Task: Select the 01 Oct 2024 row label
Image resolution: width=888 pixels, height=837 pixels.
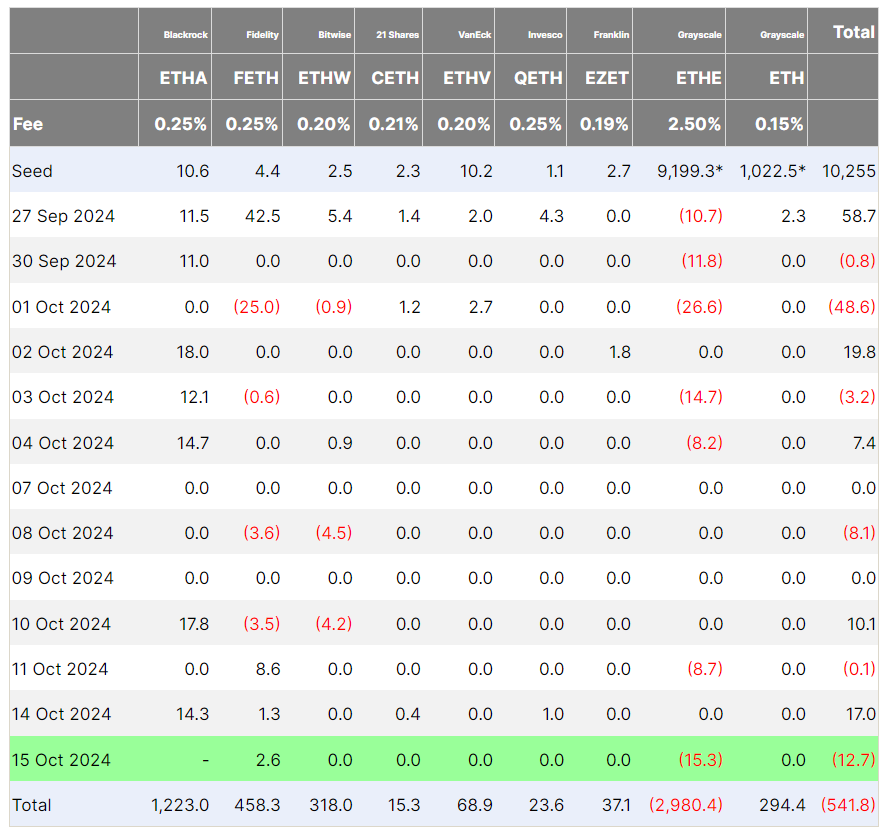Action: (x=62, y=306)
